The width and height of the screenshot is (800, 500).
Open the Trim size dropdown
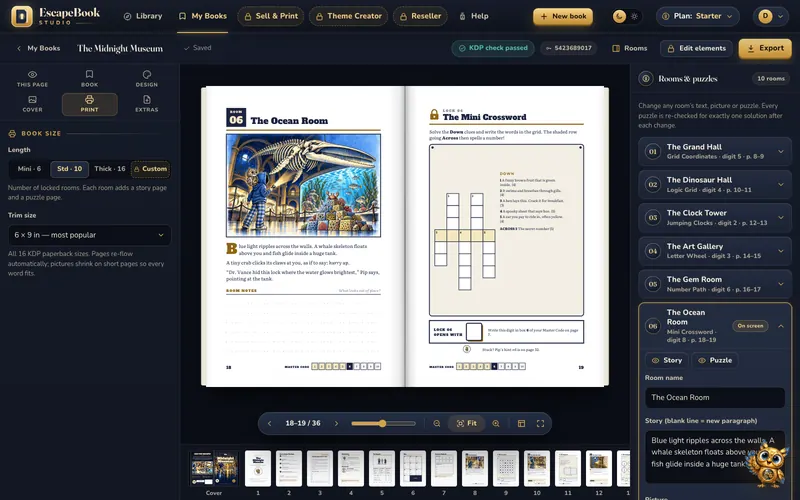[x=89, y=235]
